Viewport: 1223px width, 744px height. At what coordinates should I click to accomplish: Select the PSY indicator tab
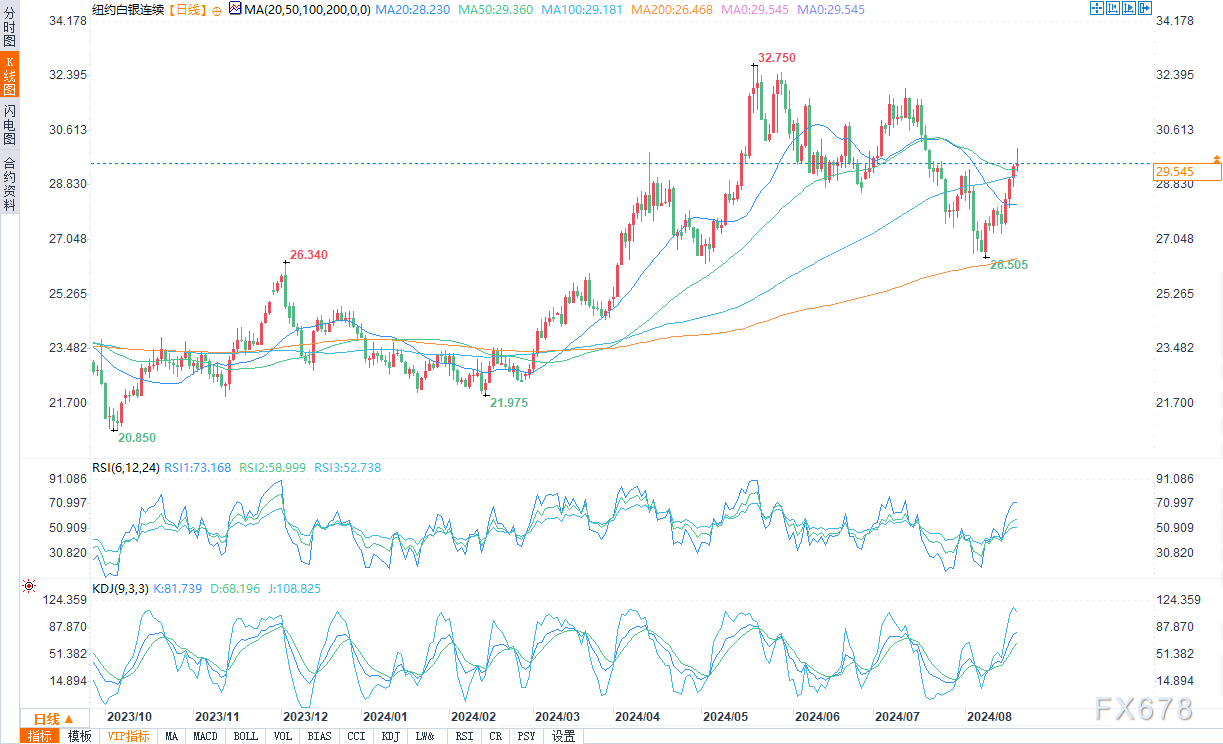(x=527, y=736)
